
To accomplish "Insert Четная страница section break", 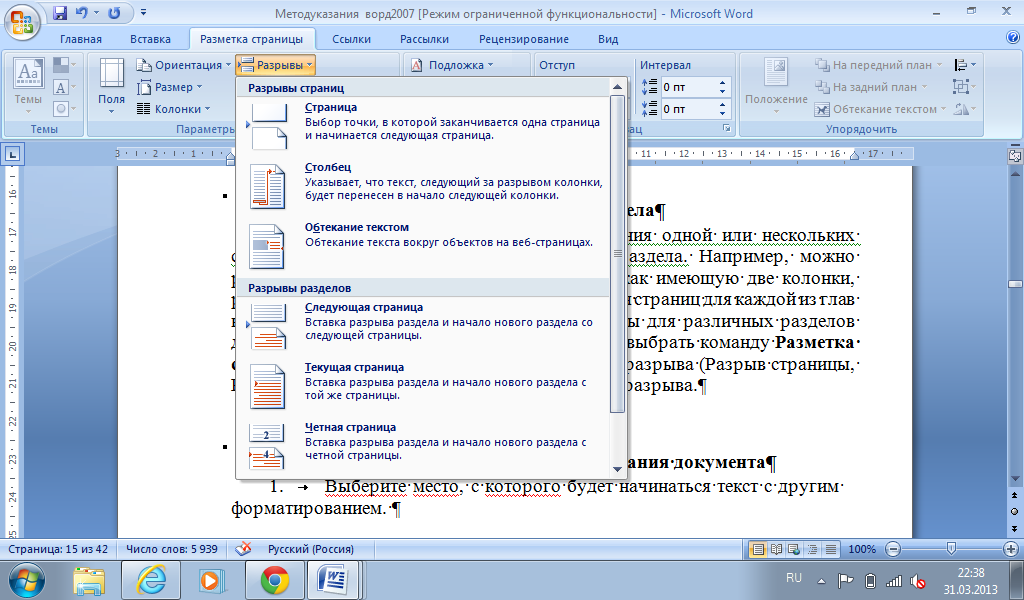I will tap(423, 447).
